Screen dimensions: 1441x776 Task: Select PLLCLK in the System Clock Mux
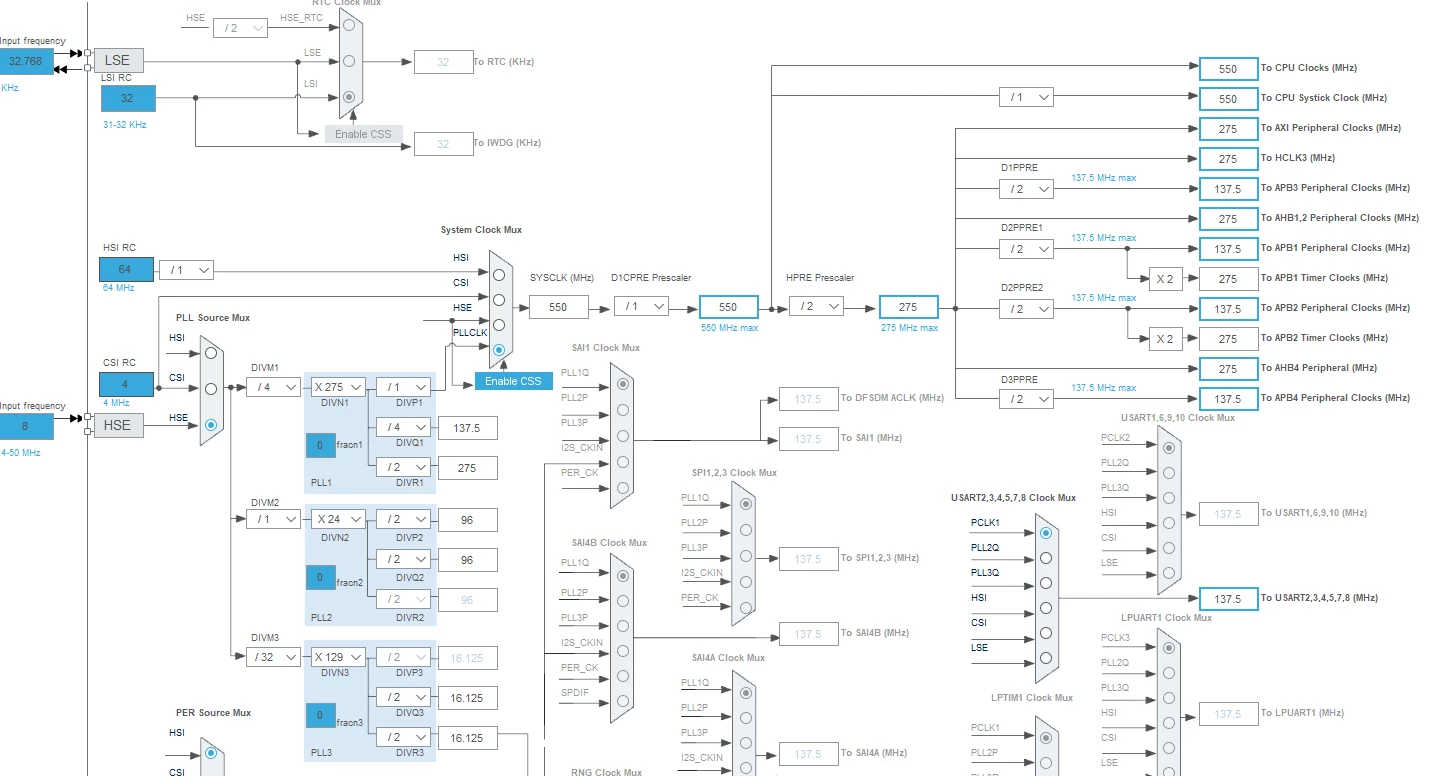click(498, 350)
